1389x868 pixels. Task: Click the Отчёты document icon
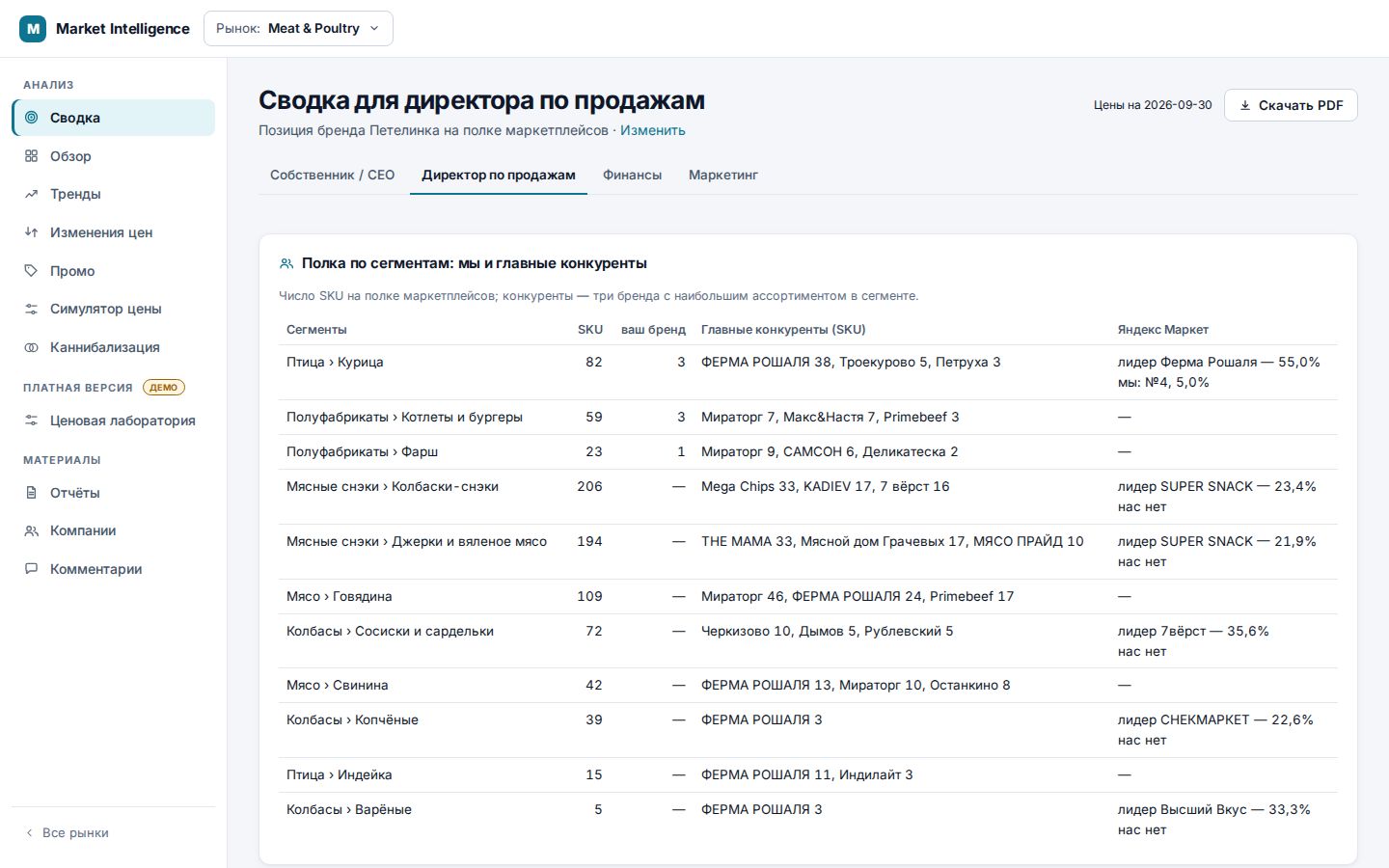point(32,493)
